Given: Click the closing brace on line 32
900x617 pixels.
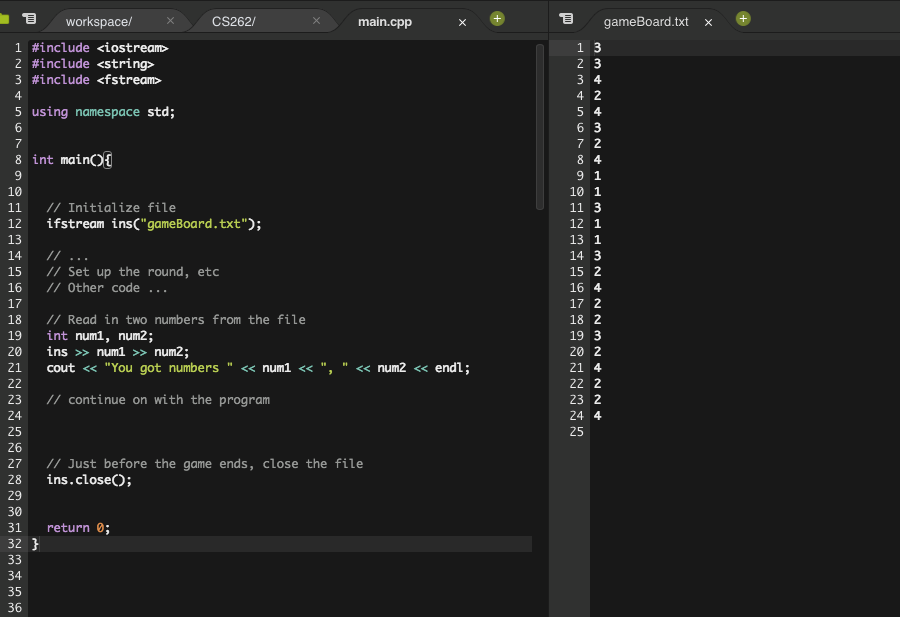Looking at the screenshot, I should (35, 544).
